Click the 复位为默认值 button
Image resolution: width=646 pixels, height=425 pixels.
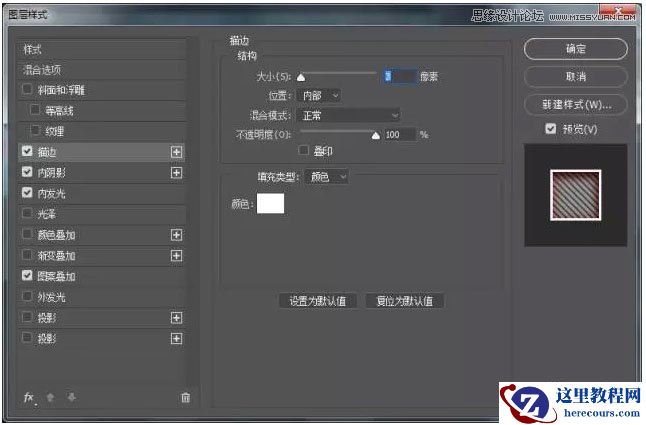click(405, 301)
